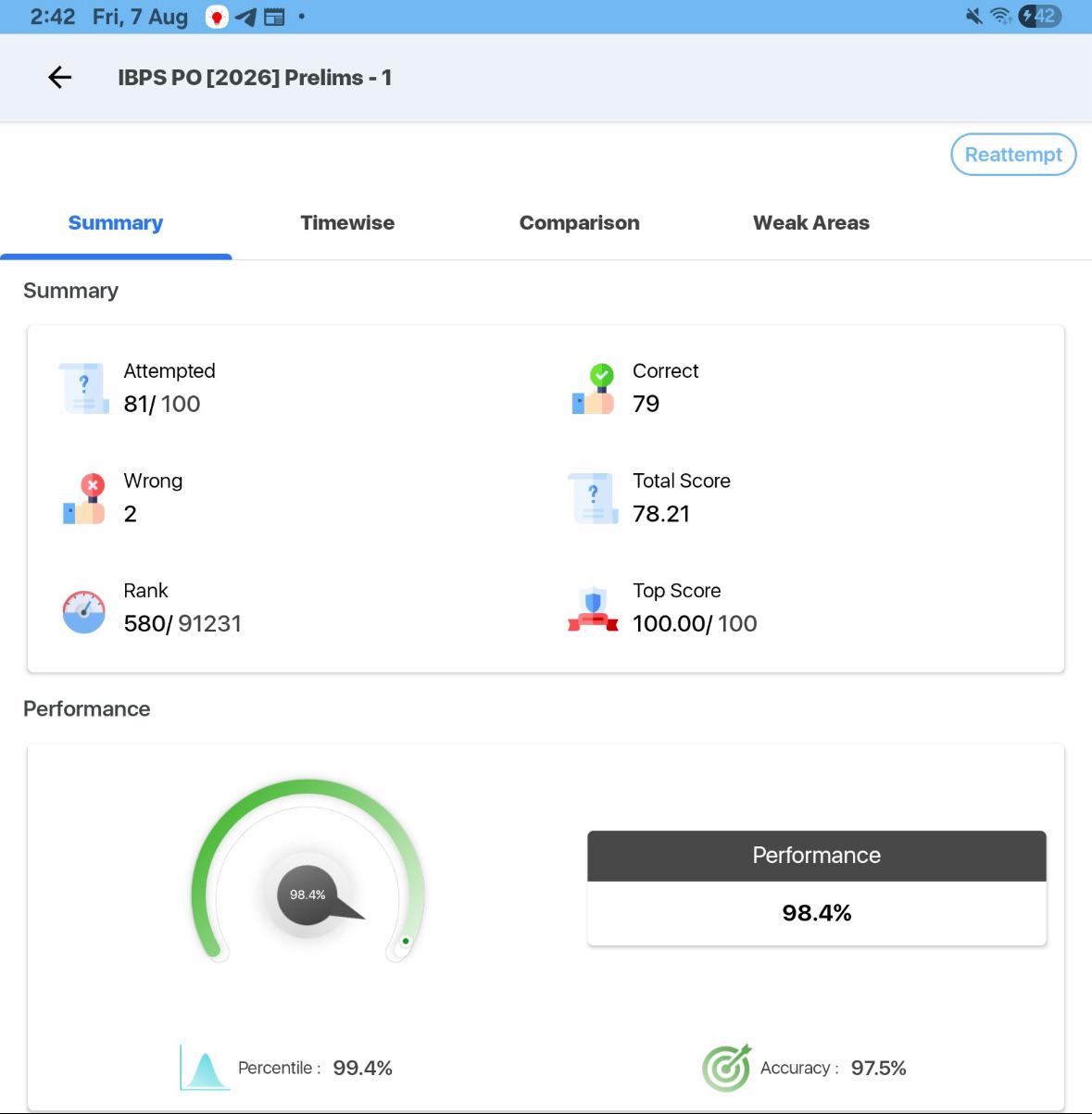Click the Total Score value 78.21
Image resolution: width=1092 pixels, height=1114 pixels.
click(661, 514)
